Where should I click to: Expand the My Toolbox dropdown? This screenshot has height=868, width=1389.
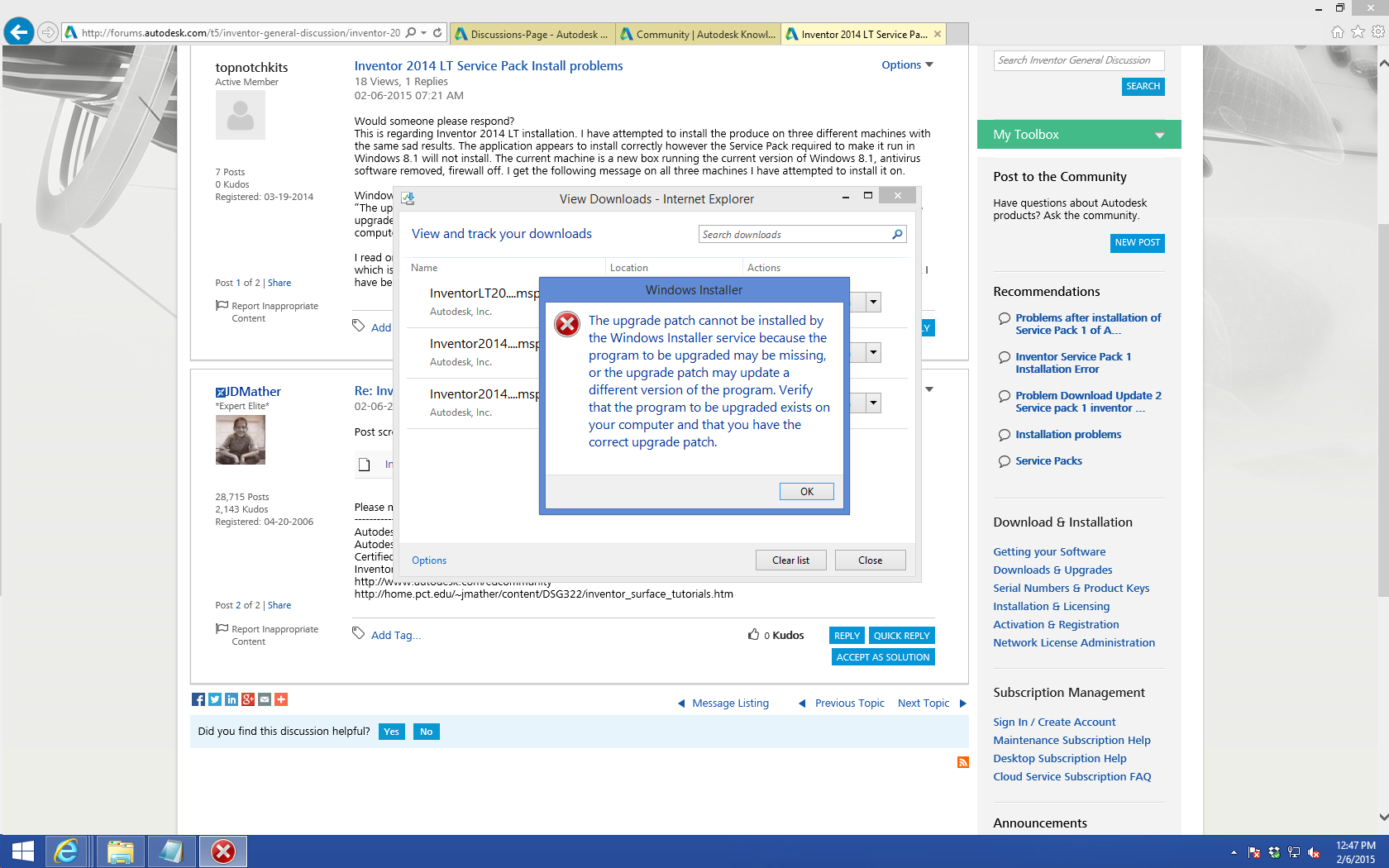click(x=1160, y=135)
